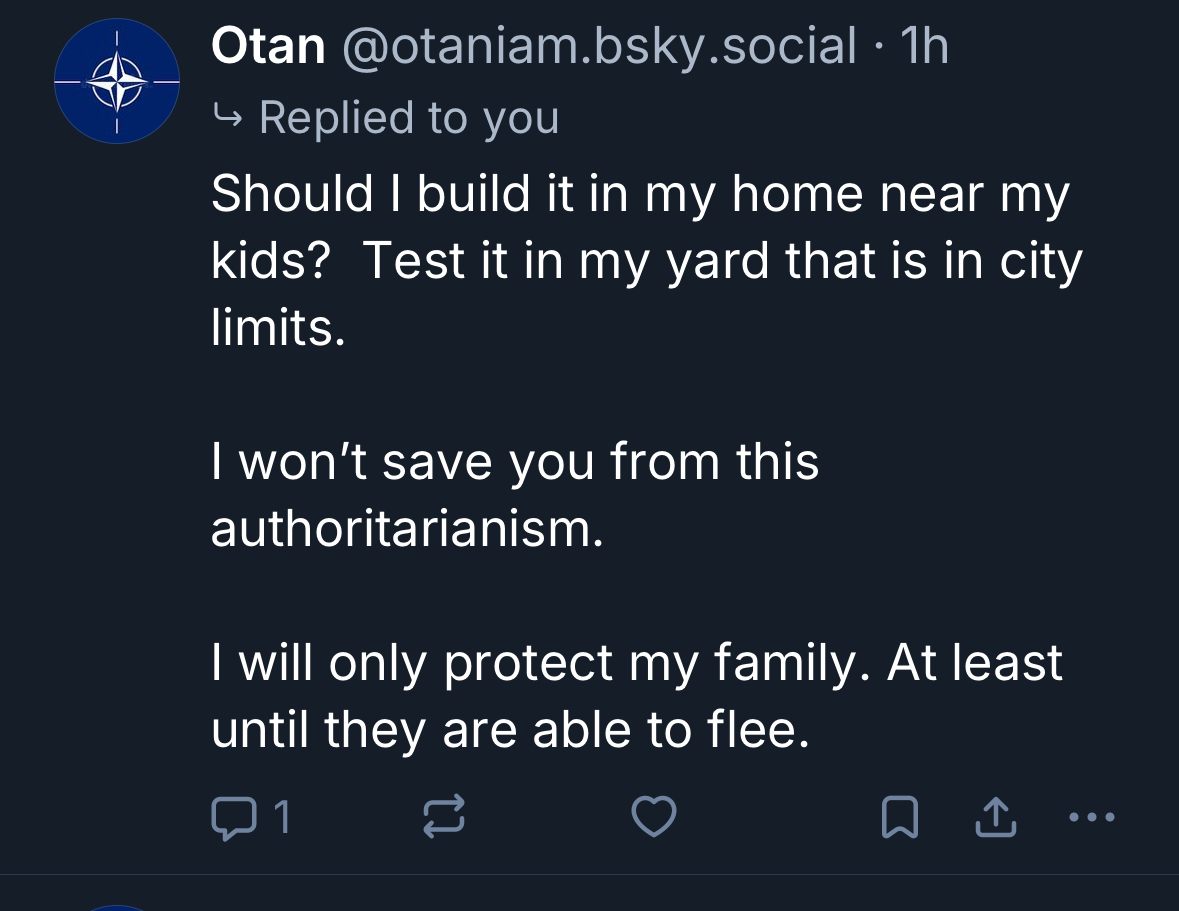The width and height of the screenshot is (1179, 911).
Task: Open Otan's profile picture avatar
Action: [x=116, y=82]
